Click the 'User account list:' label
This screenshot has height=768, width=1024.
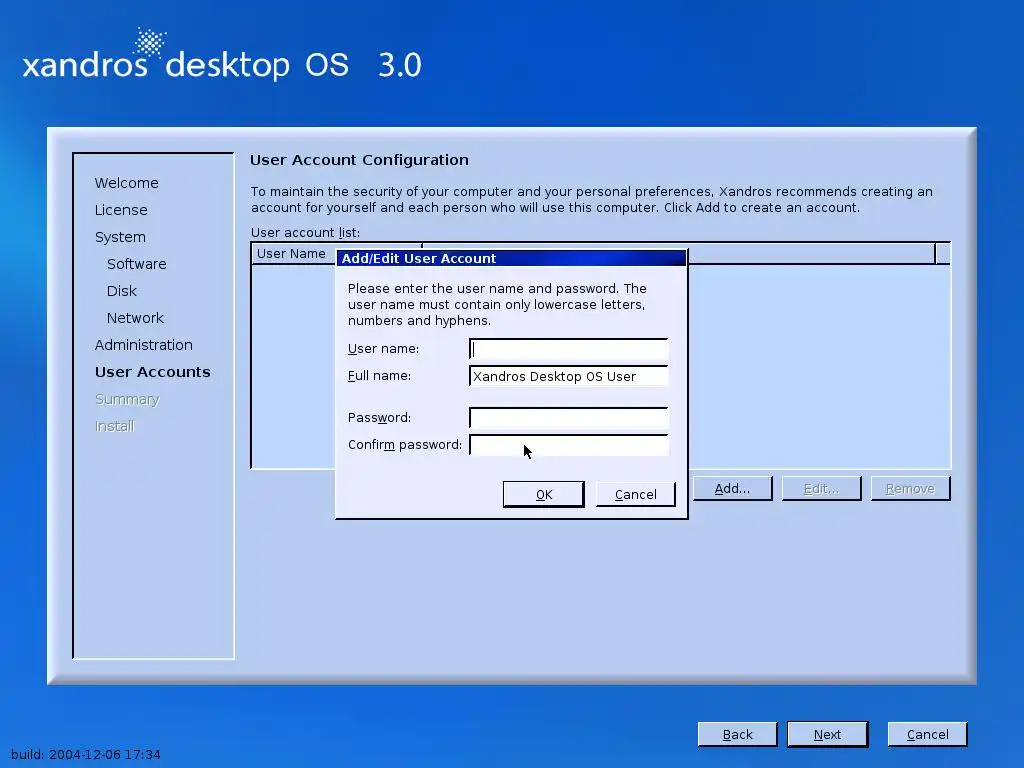click(305, 232)
